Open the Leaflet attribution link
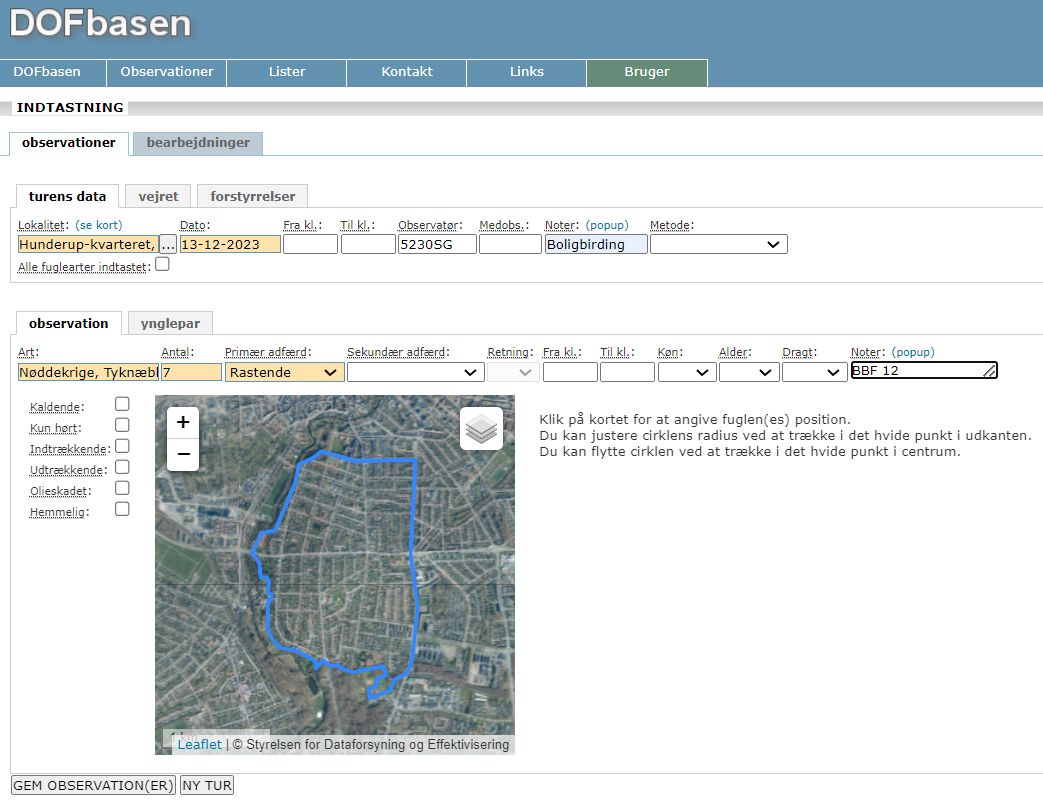The height and width of the screenshot is (810, 1043). [200, 744]
